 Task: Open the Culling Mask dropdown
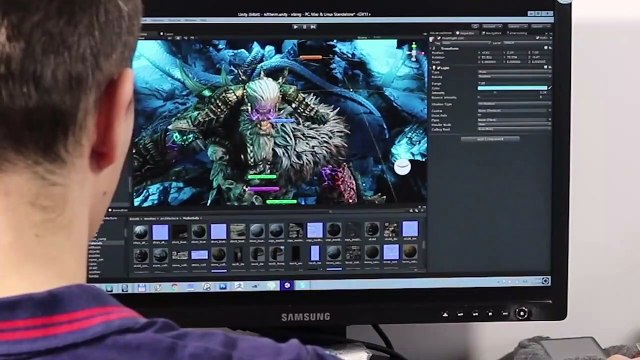coord(515,129)
